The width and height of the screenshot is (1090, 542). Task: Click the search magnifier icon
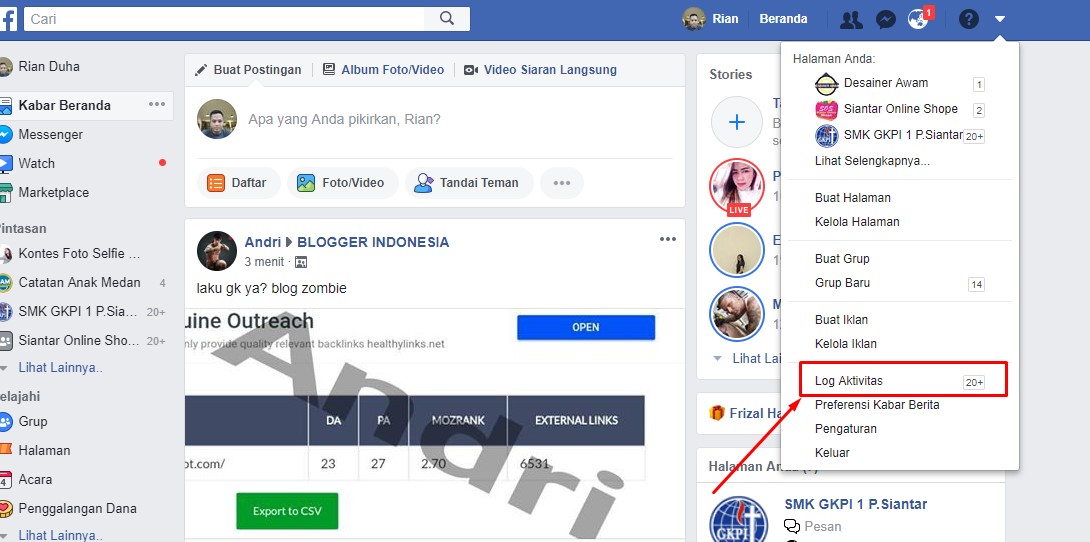447,19
